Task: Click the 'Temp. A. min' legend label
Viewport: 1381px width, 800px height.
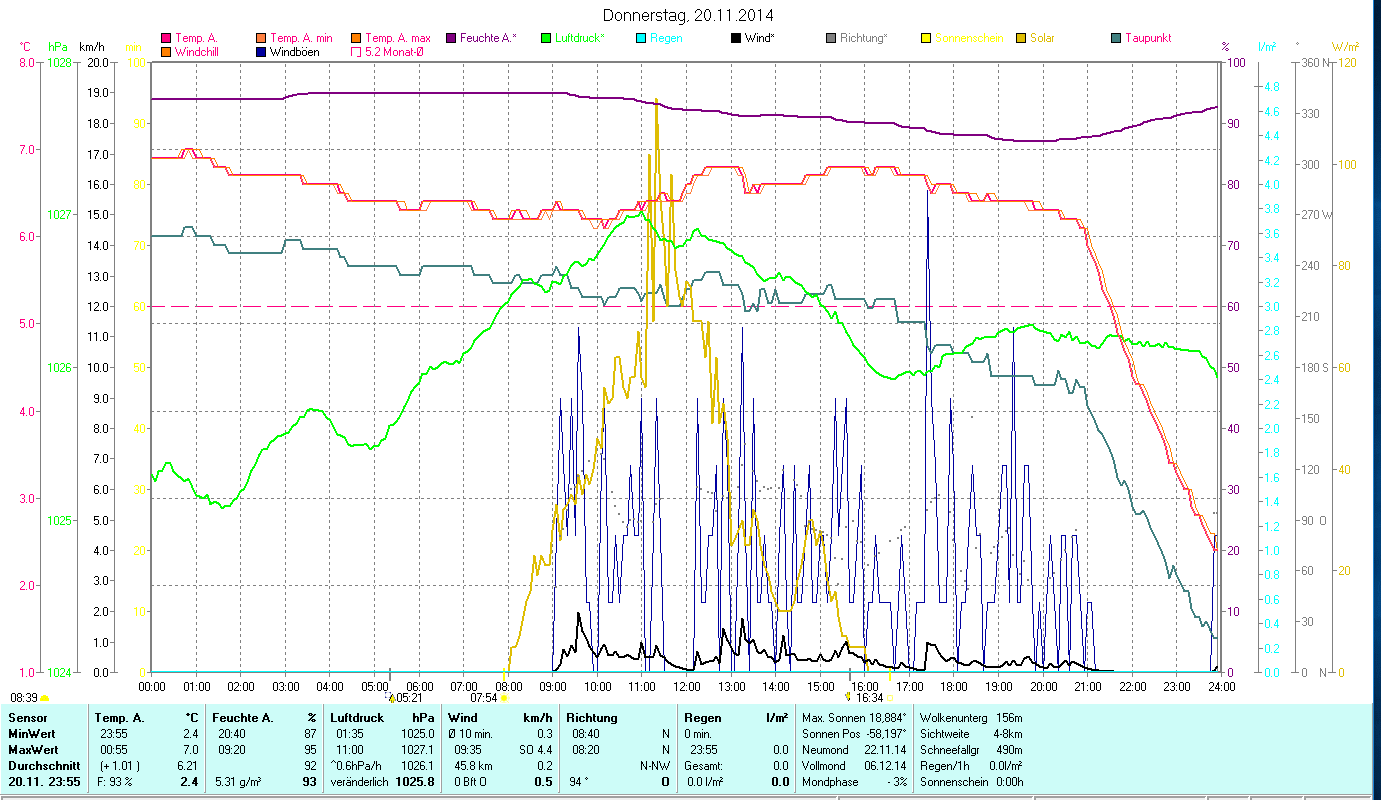Action: 301,39
